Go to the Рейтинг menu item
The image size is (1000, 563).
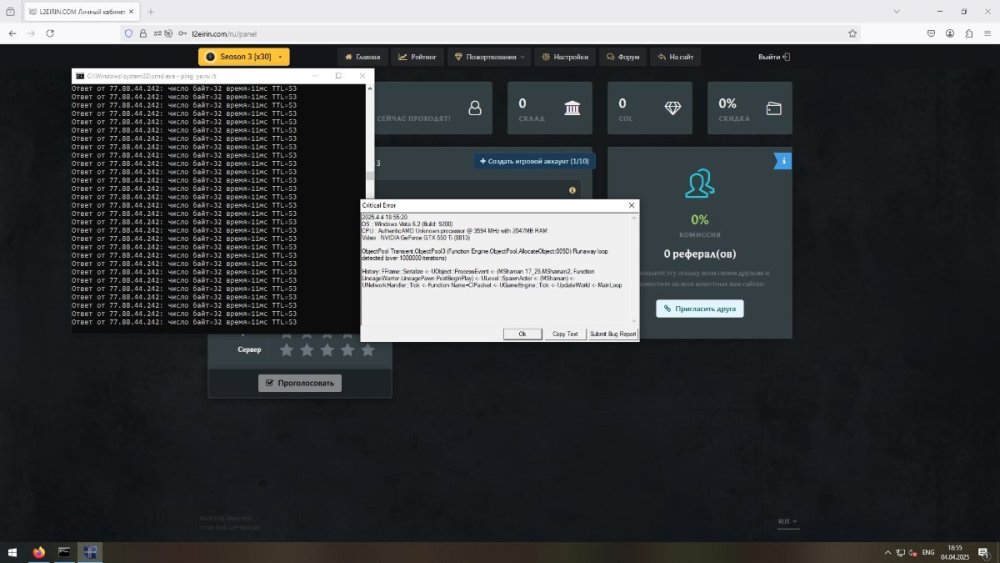(416, 57)
